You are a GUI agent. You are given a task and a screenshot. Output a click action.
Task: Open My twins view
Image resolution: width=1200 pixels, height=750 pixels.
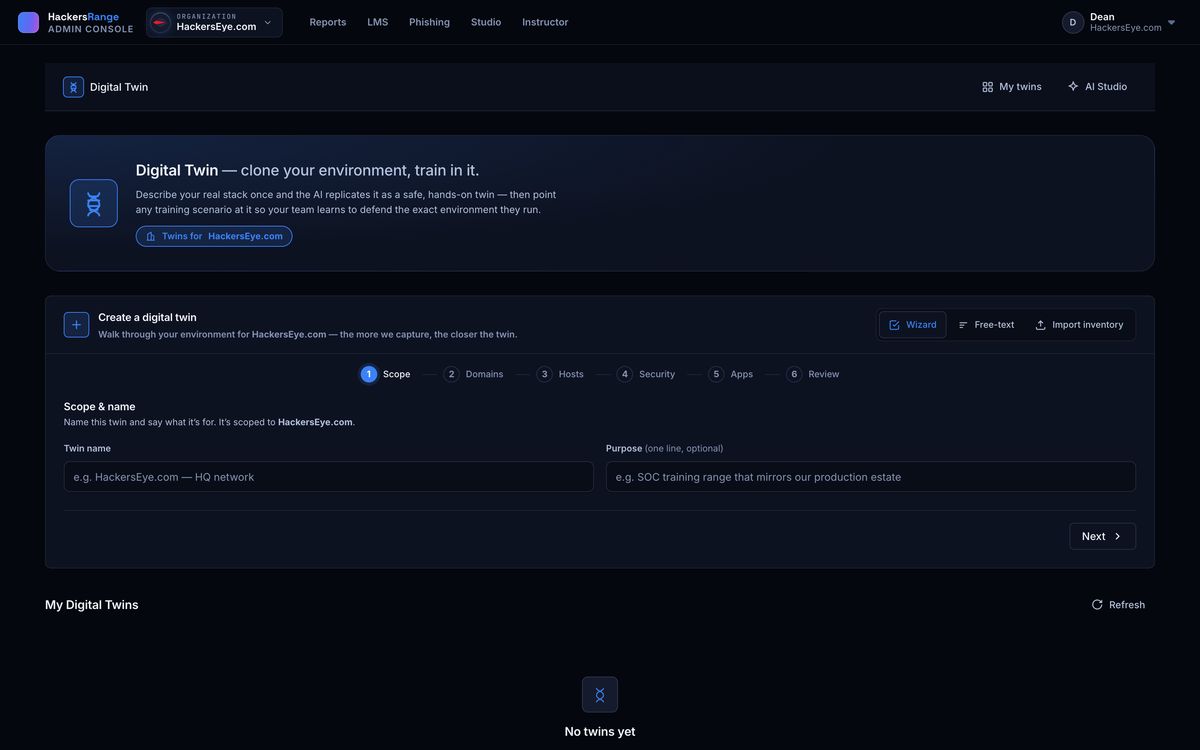click(1012, 87)
